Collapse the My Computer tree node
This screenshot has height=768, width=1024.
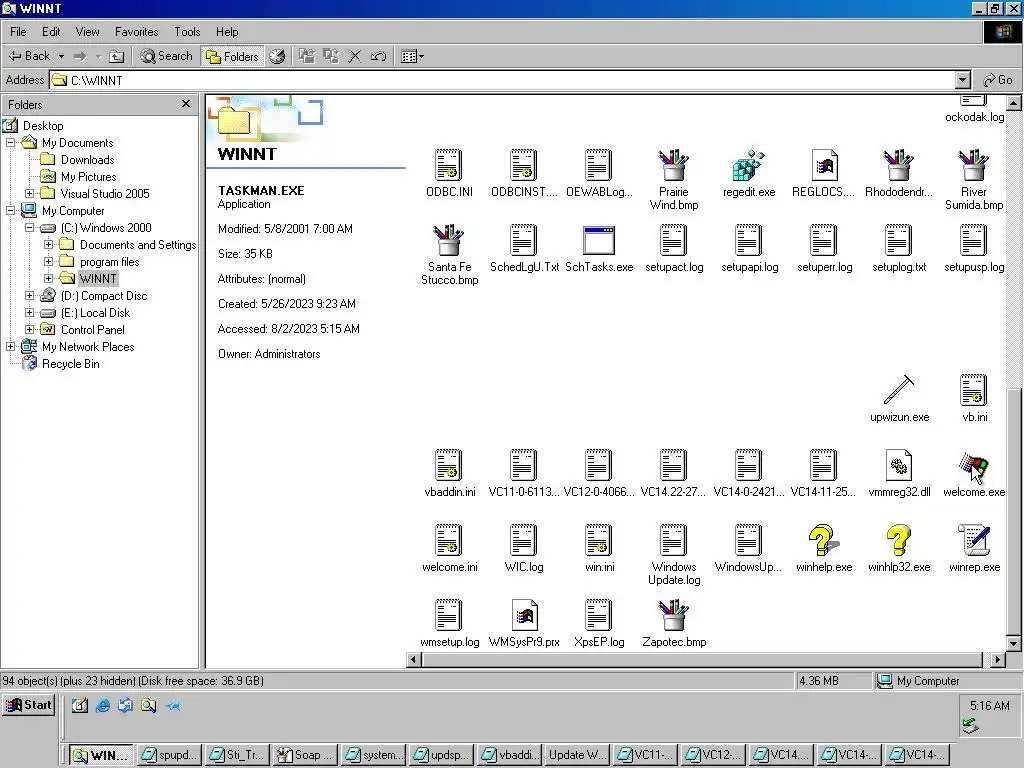click(10, 210)
